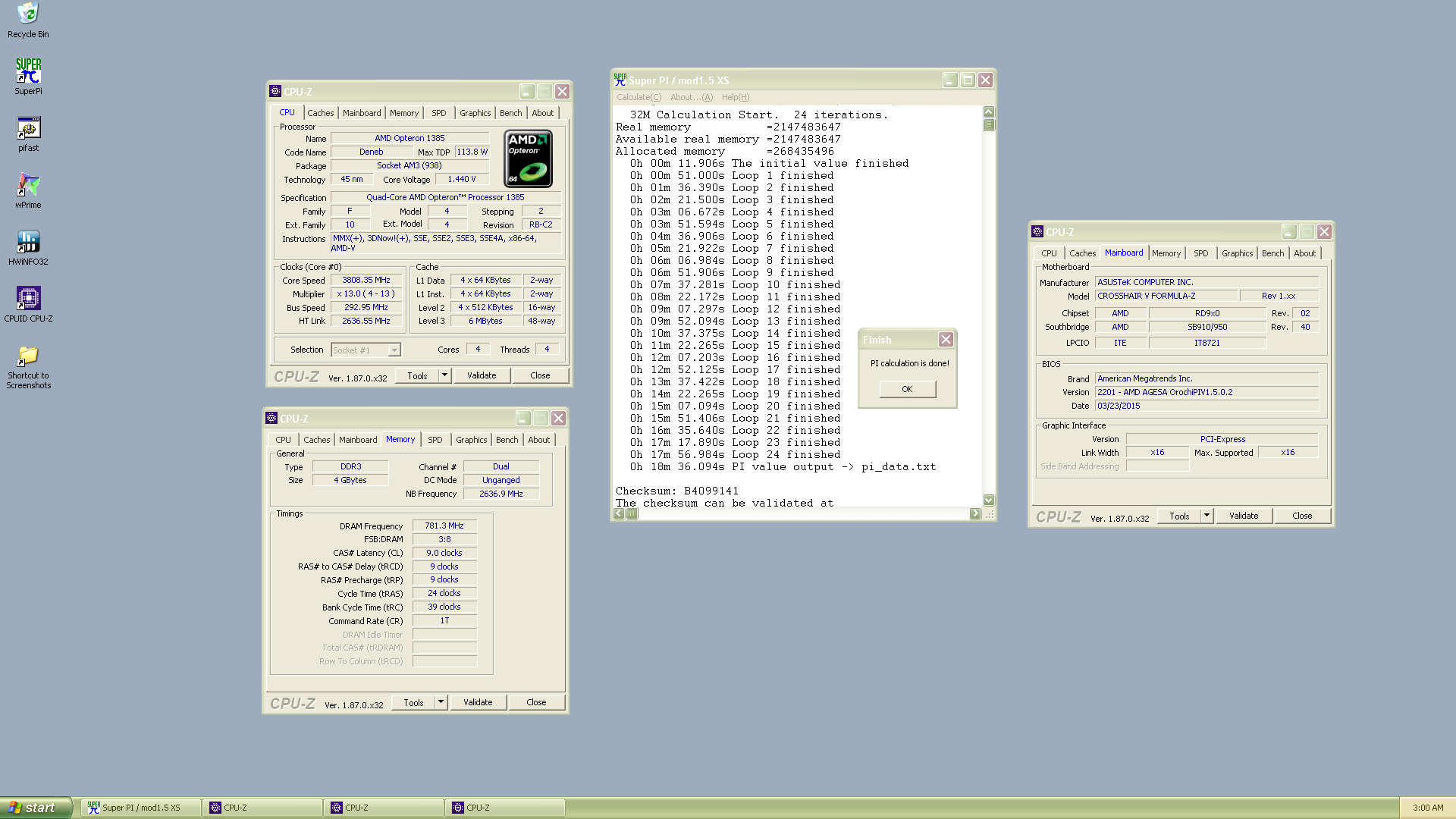This screenshot has height=819, width=1456.
Task: Open the Shortcut to Screenshots folder
Action: pos(28,368)
